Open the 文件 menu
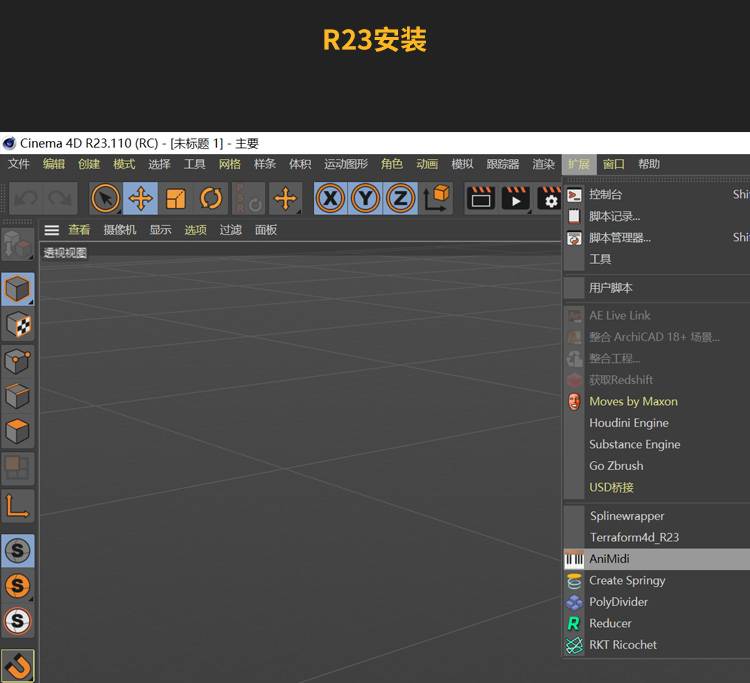Viewport: 750px width, 683px height. click(19, 164)
